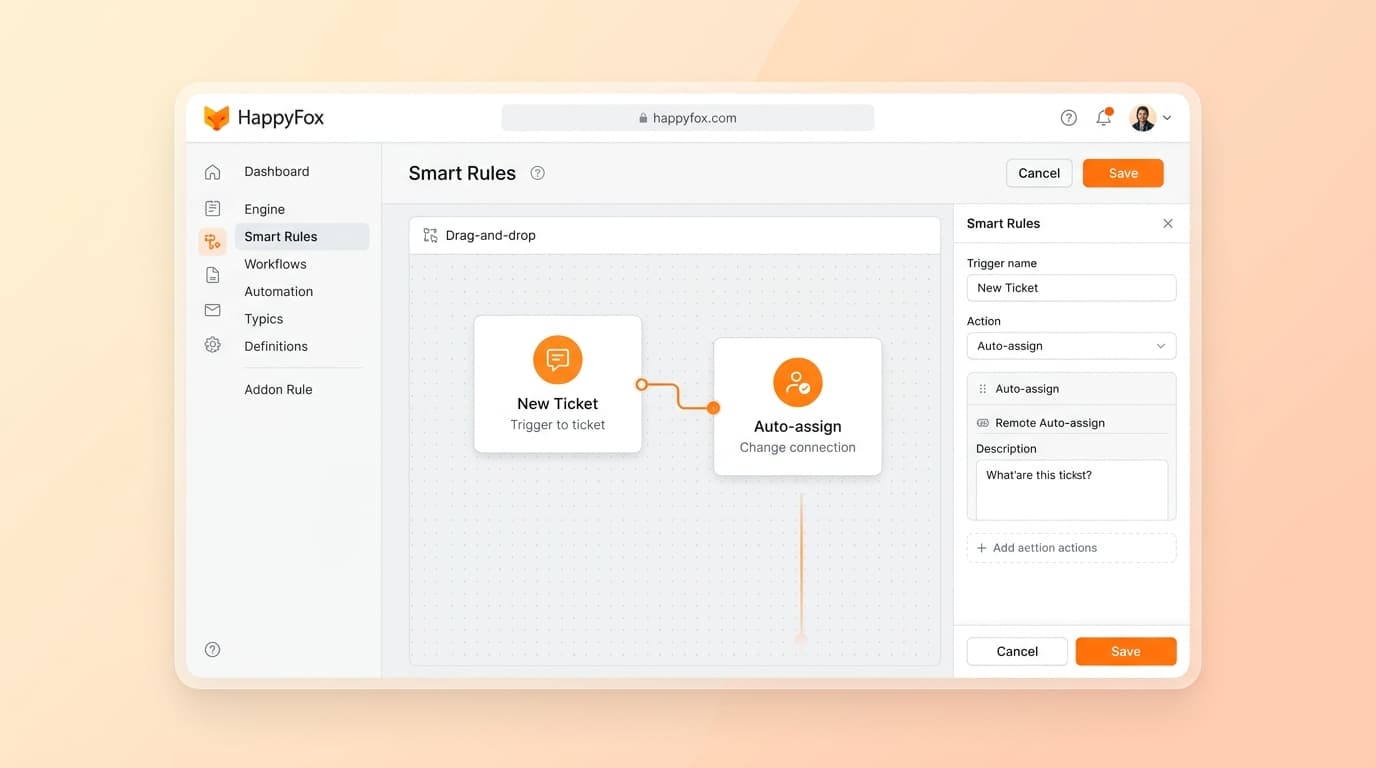Go to Workflows
The image size is (1376, 768).
pos(275,264)
